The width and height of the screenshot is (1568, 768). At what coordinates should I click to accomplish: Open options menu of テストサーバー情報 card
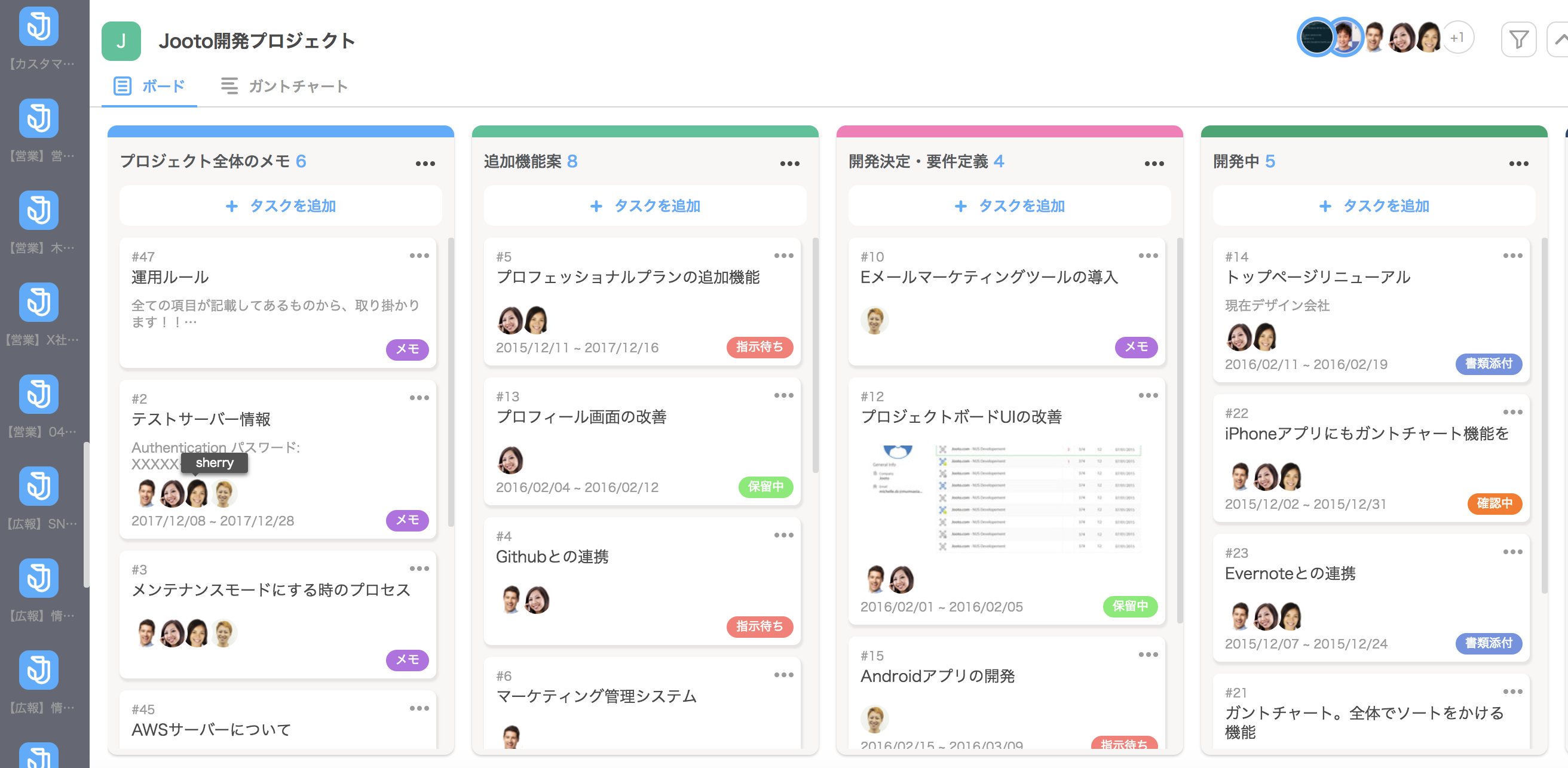pos(419,397)
